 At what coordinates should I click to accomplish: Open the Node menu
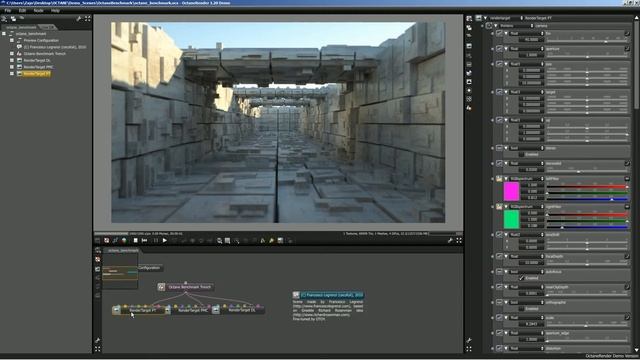pos(38,11)
